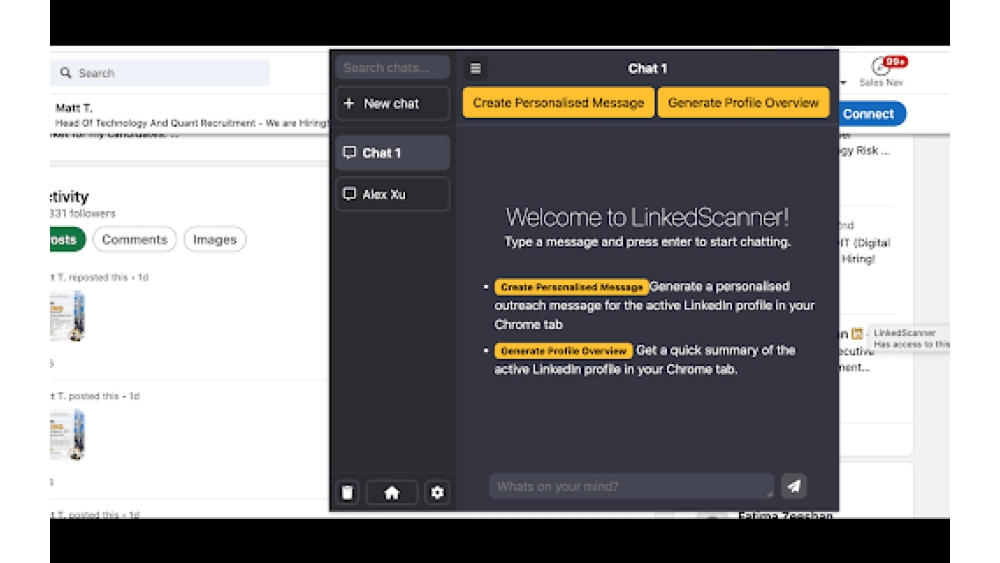Image resolution: width=1000 pixels, height=563 pixels.
Task: Click the LinkedScanner extension icon beside its tooltip
Action: (857, 333)
